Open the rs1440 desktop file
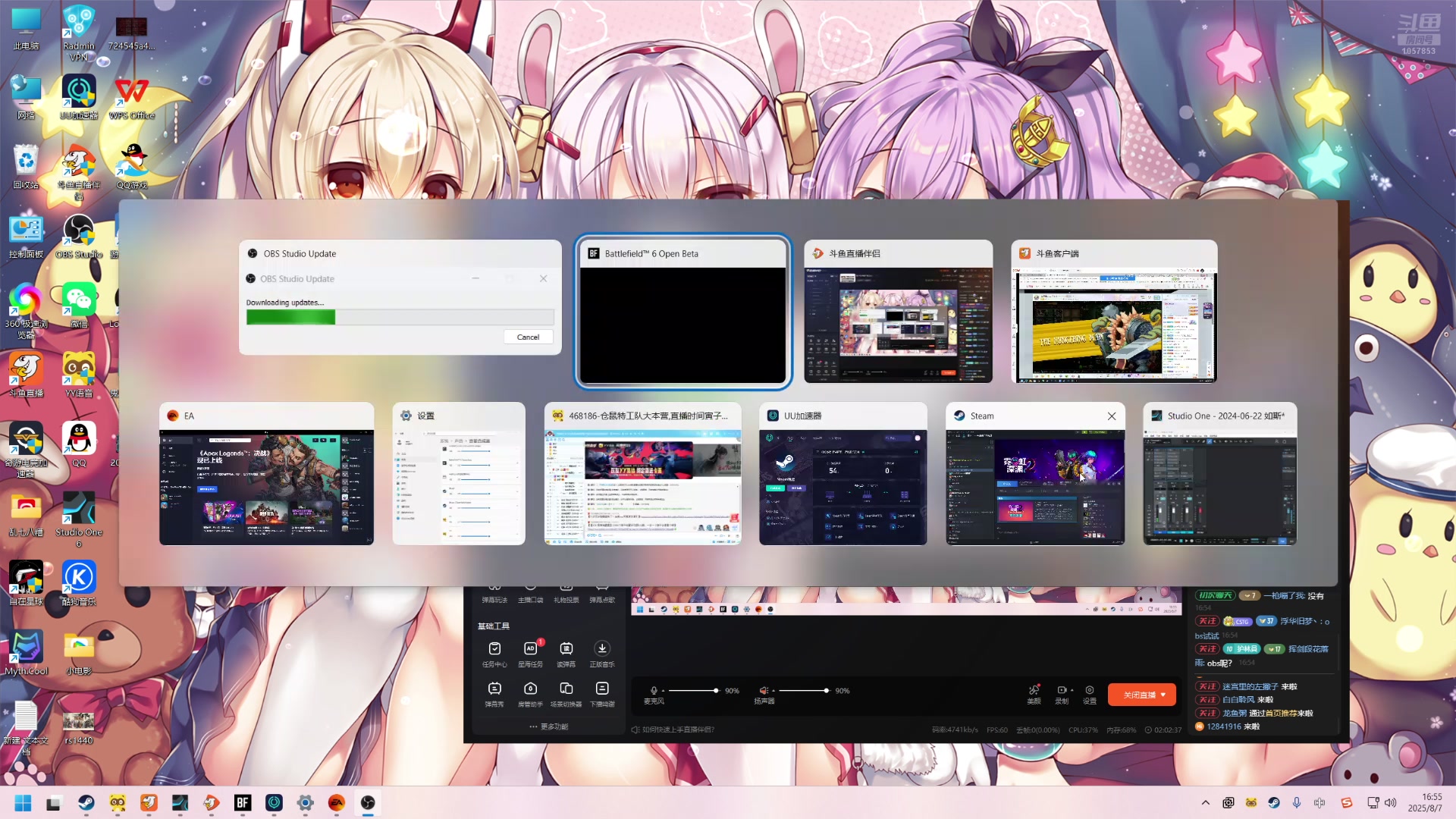Viewport: 1456px width, 819px height. 79,728
